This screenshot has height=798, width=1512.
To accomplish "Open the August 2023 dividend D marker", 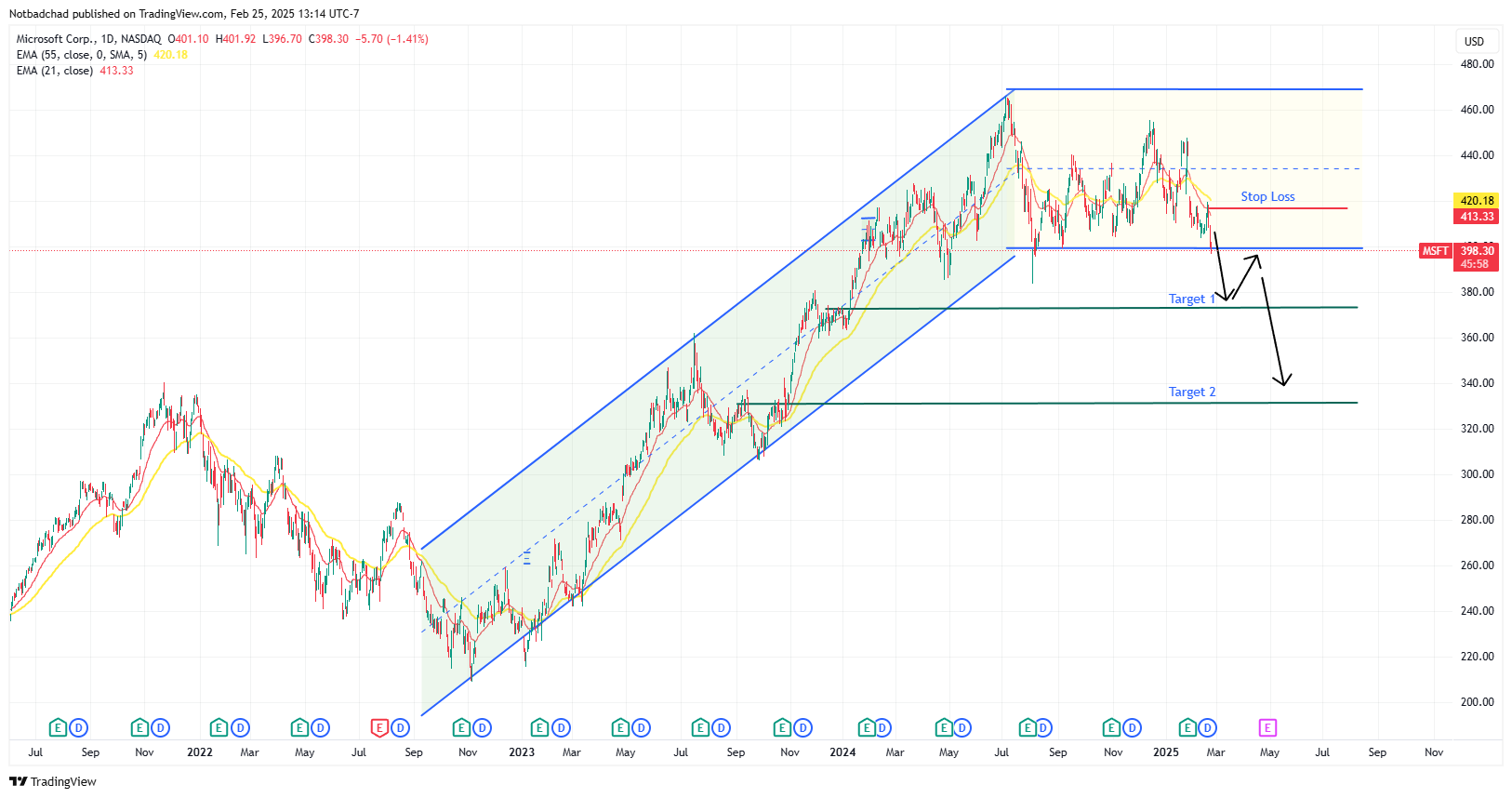I will [x=722, y=727].
